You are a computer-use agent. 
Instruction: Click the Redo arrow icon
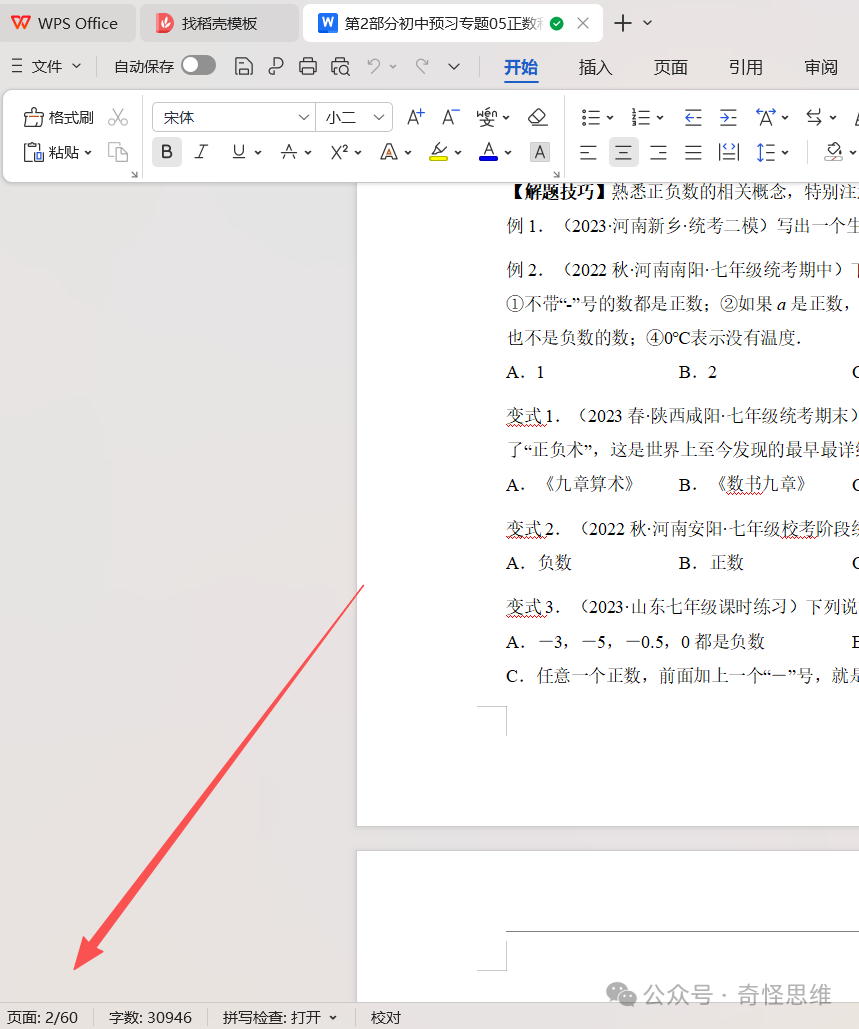click(422, 66)
